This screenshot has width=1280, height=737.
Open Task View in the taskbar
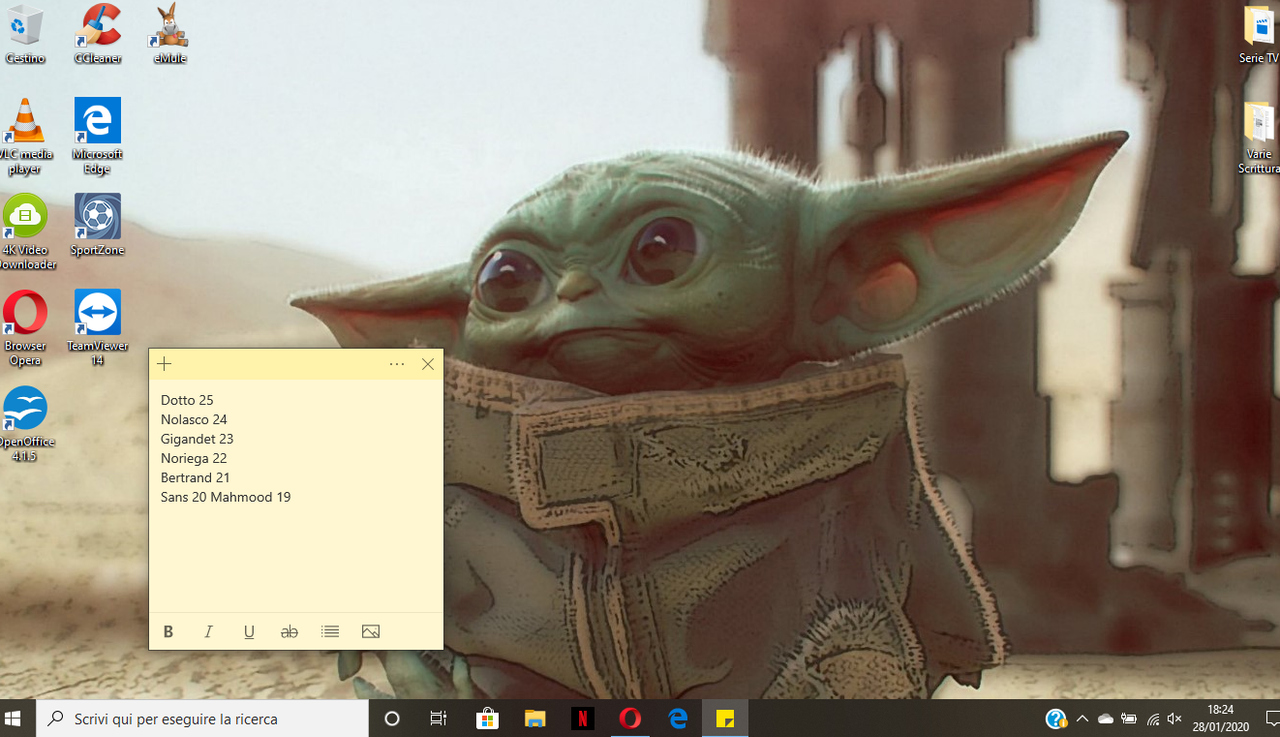(x=438, y=719)
